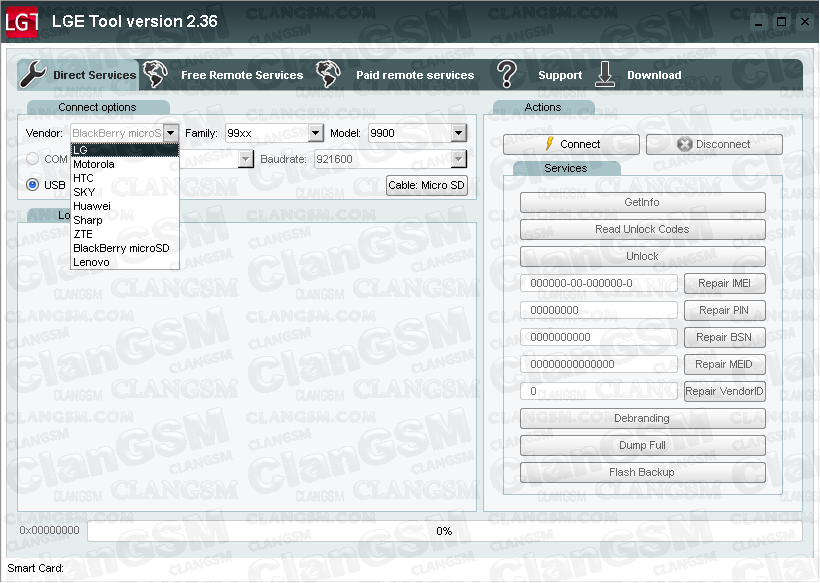Click Read Unlock Codes button
820x583 pixels.
point(642,229)
